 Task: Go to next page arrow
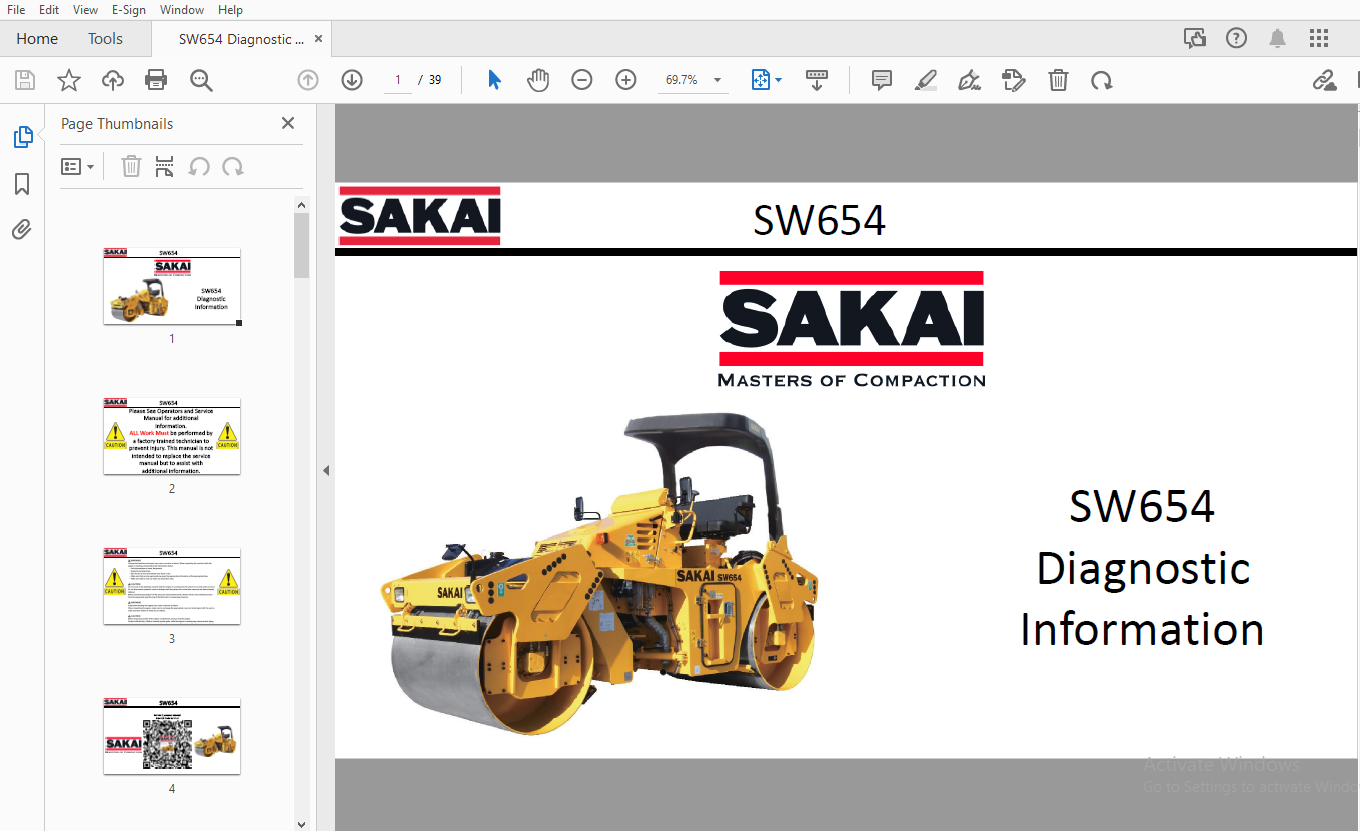pos(352,80)
